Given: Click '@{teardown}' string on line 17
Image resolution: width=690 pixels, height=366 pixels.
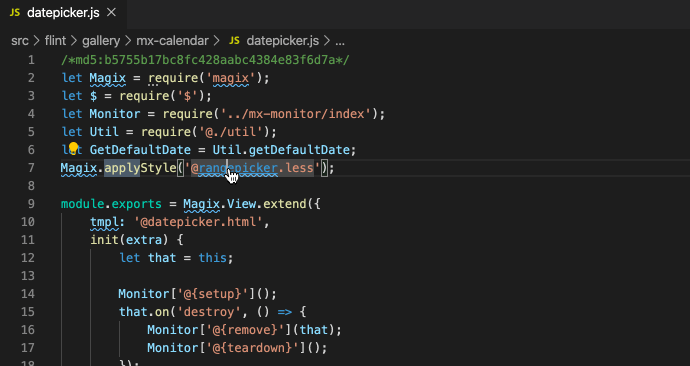Looking at the screenshot, I should click(252, 348).
